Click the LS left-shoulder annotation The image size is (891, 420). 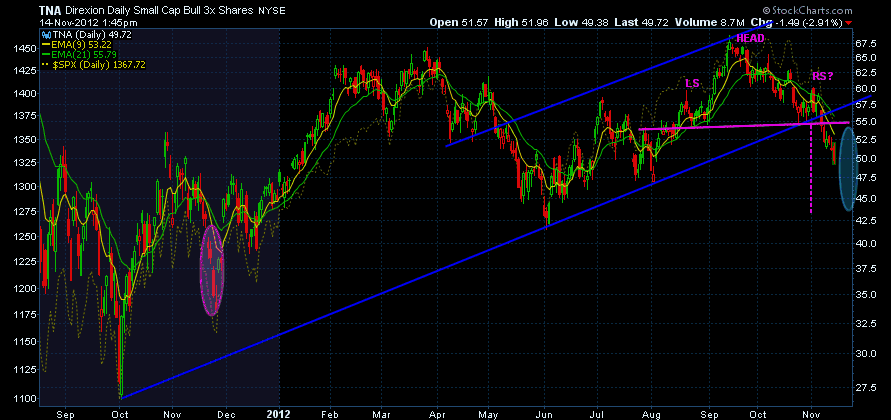692,83
